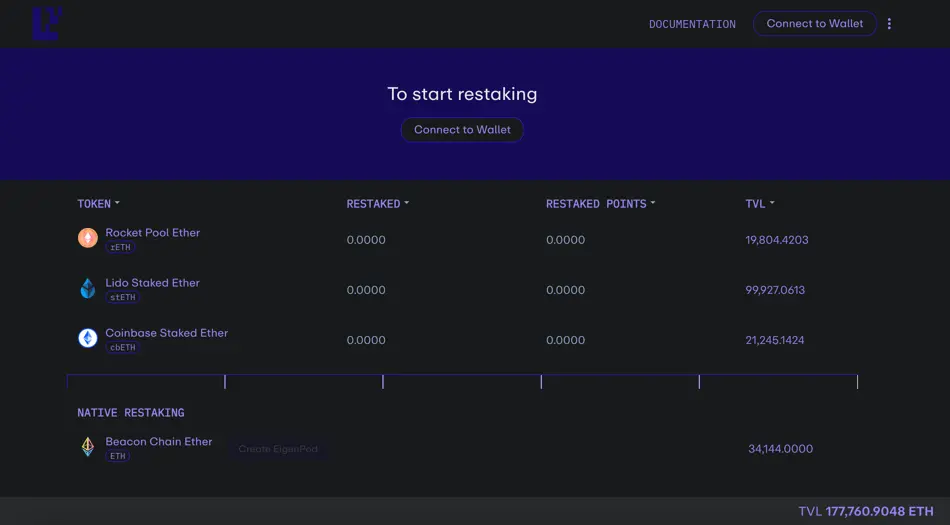This screenshot has width=950, height=525.
Task: Open the vertical three-dot menu
Action: tap(889, 24)
